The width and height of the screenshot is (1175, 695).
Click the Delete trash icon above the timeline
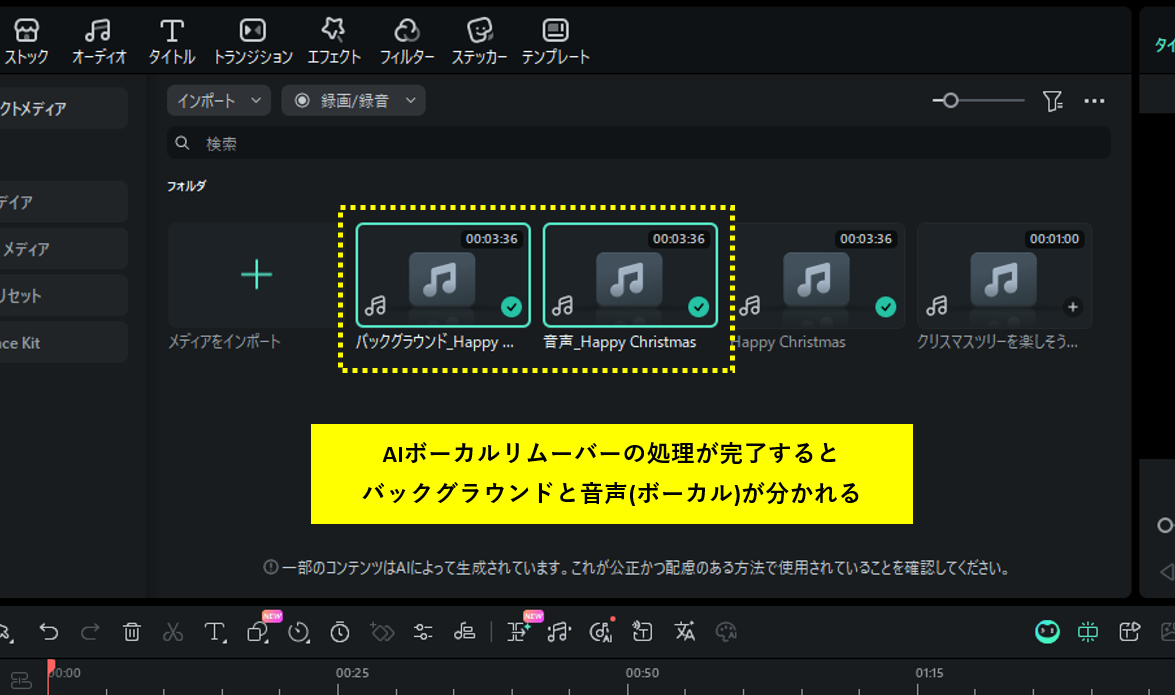coord(131,632)
